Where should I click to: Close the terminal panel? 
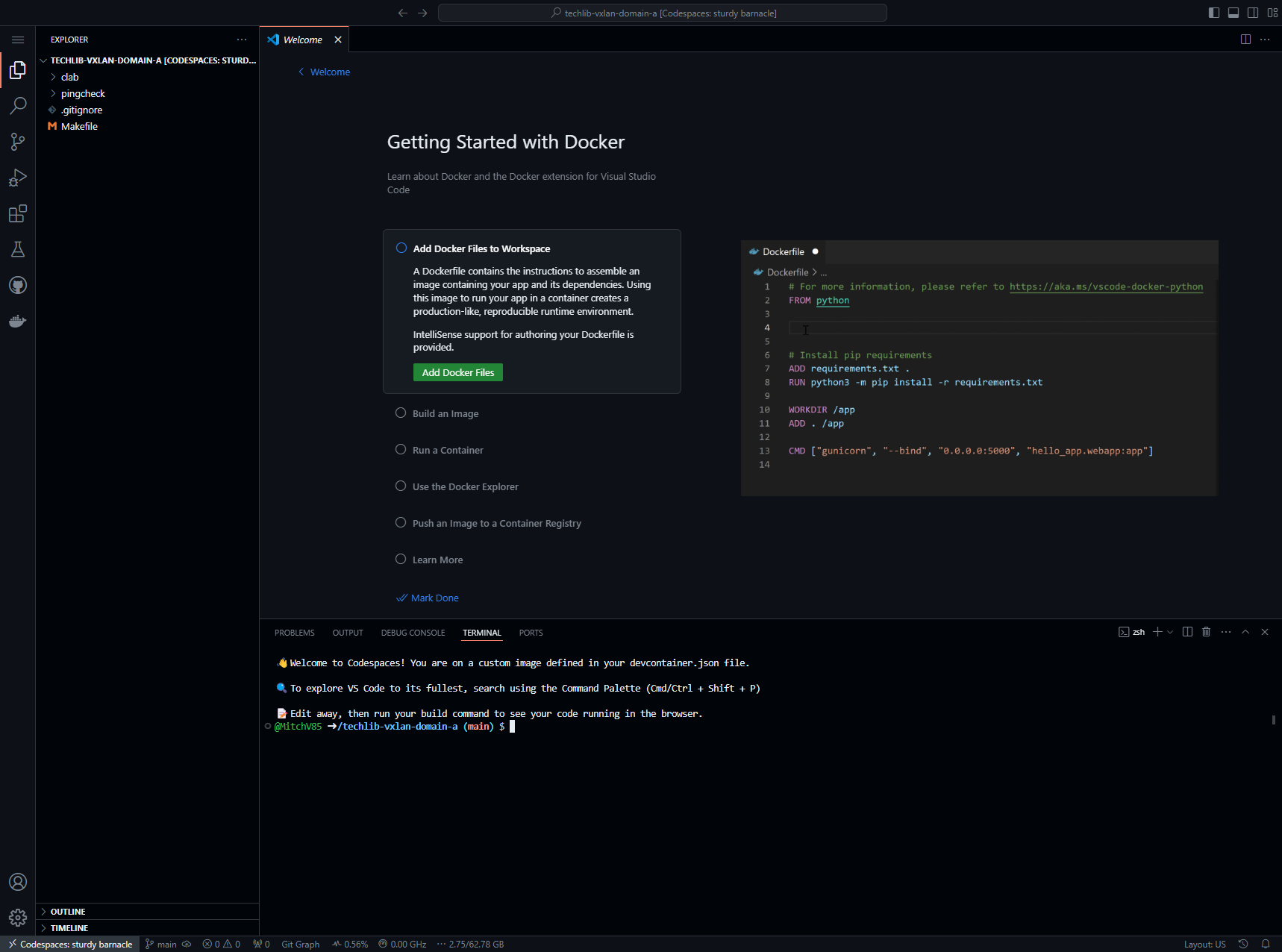tap(1265, 632)
